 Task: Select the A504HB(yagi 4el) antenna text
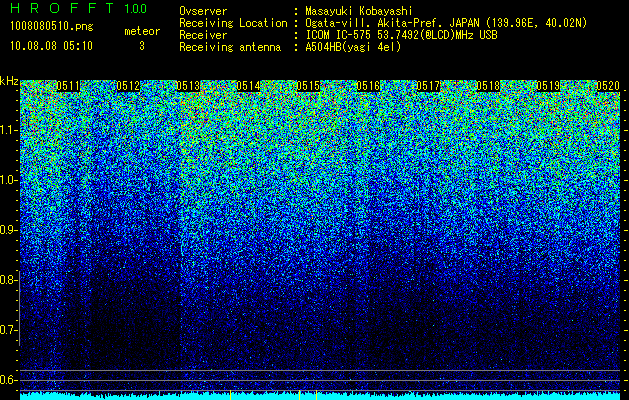click(x=353, y=47)
